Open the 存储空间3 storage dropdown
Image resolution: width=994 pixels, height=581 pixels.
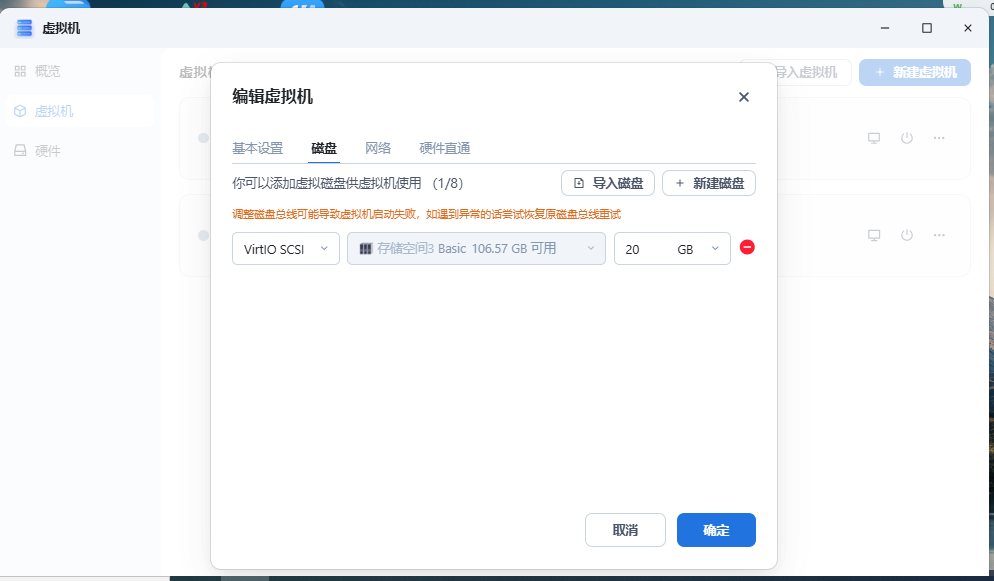coord(476,249)
